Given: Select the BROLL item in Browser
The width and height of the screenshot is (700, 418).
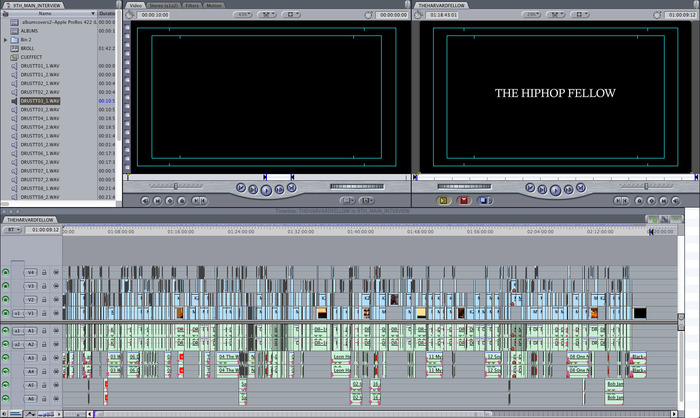Looking at the screenshot, I should click(27, 48).
